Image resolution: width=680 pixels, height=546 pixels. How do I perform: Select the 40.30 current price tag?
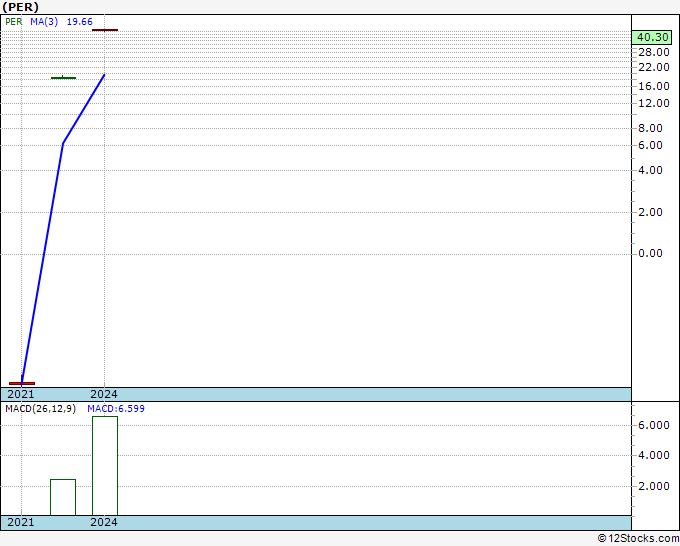[652, 37]
